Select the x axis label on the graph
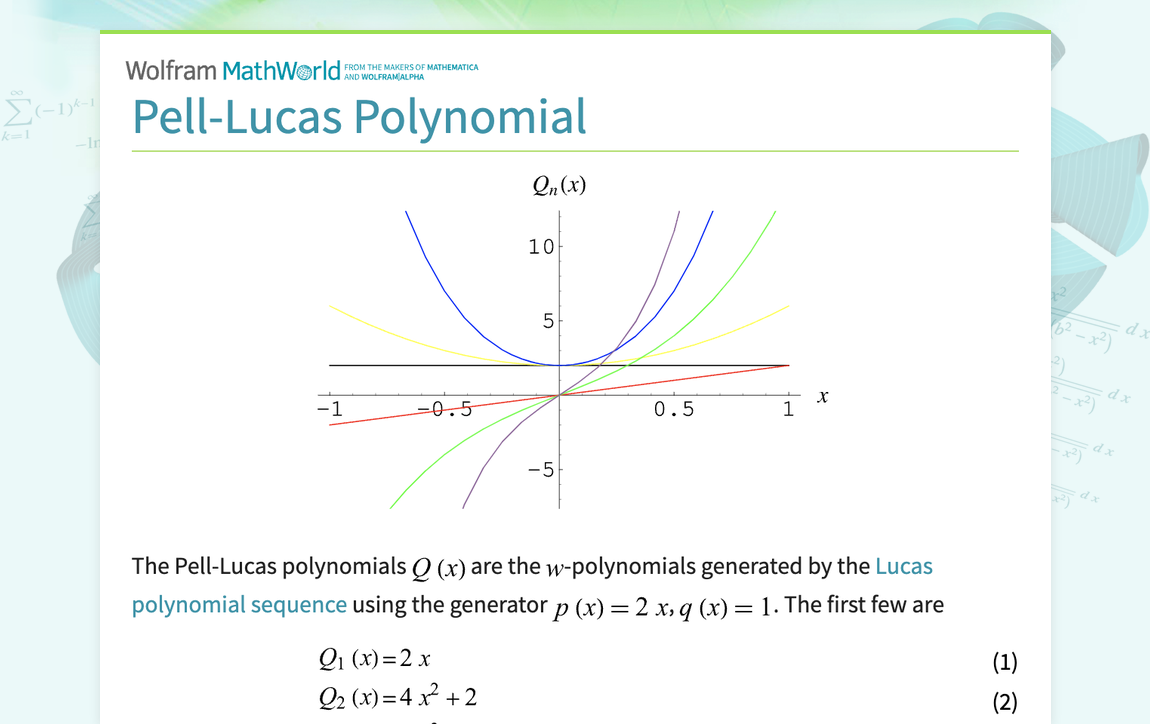The image size is (1150, 724). pyautogui.click(x=822, y=395)
